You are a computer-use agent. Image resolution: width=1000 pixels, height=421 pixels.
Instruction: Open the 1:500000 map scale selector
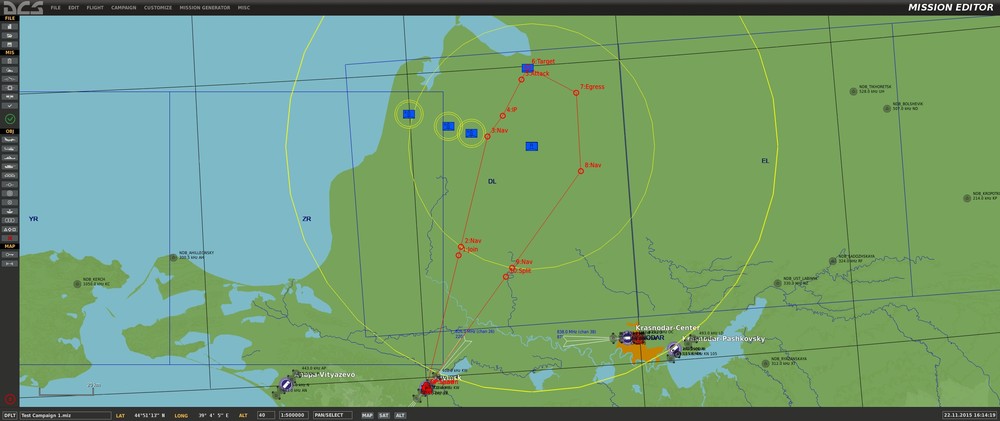(294, 415)
